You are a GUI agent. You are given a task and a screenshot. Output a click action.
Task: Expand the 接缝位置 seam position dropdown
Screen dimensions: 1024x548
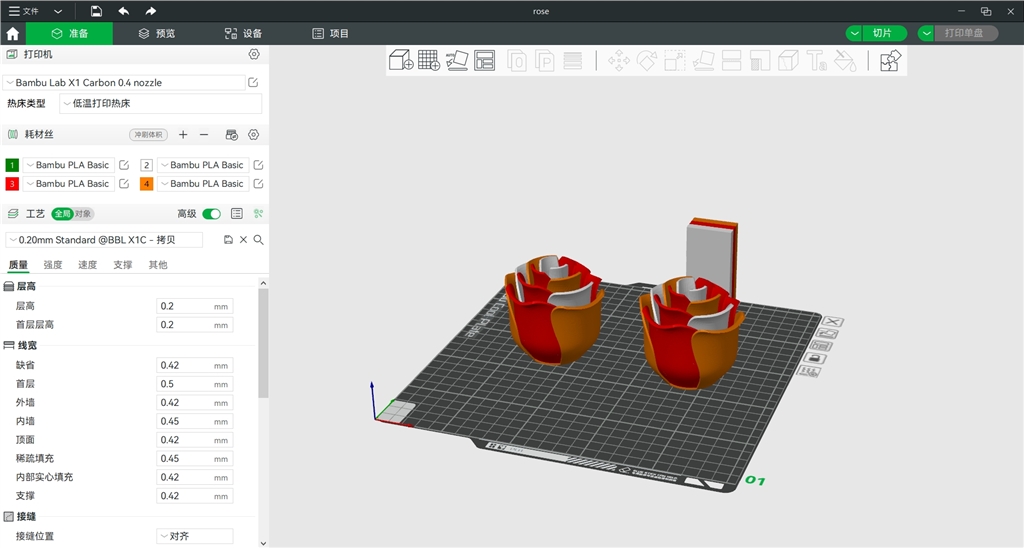click(194, 536)
